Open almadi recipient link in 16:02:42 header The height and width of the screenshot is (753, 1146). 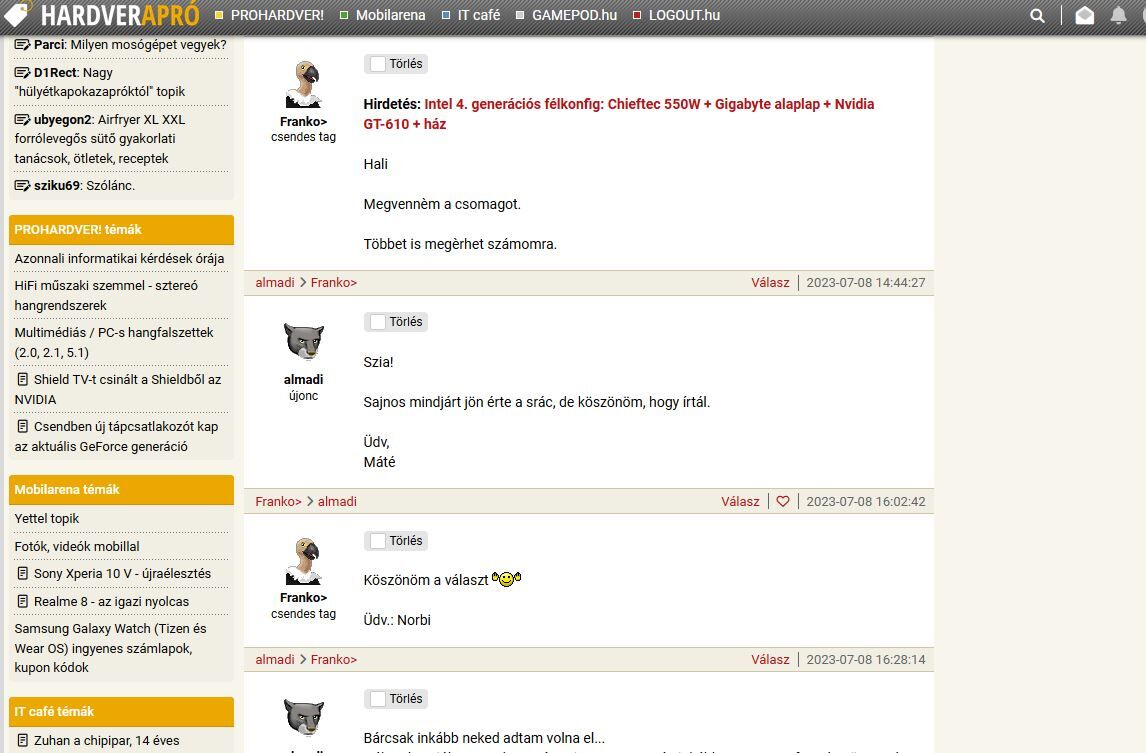337,502
